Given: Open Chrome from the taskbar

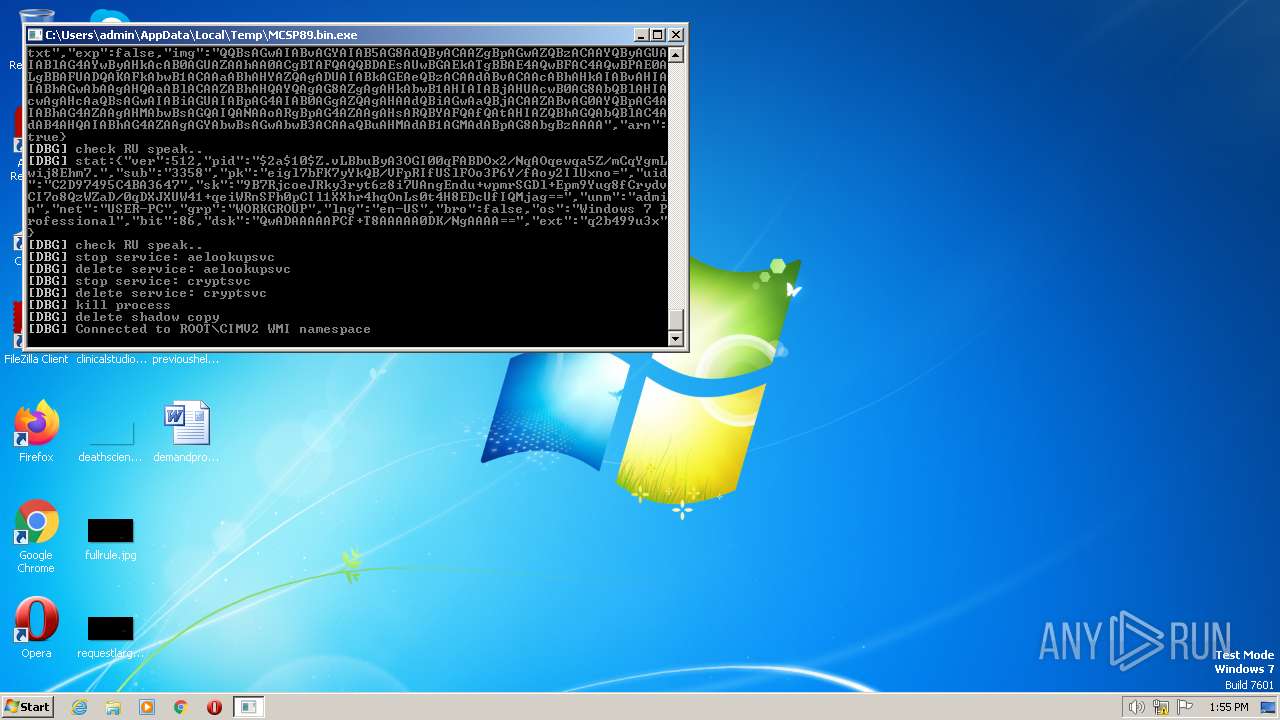Looking at the screenshot, I should pyautogui.click(x=181, y=707).
